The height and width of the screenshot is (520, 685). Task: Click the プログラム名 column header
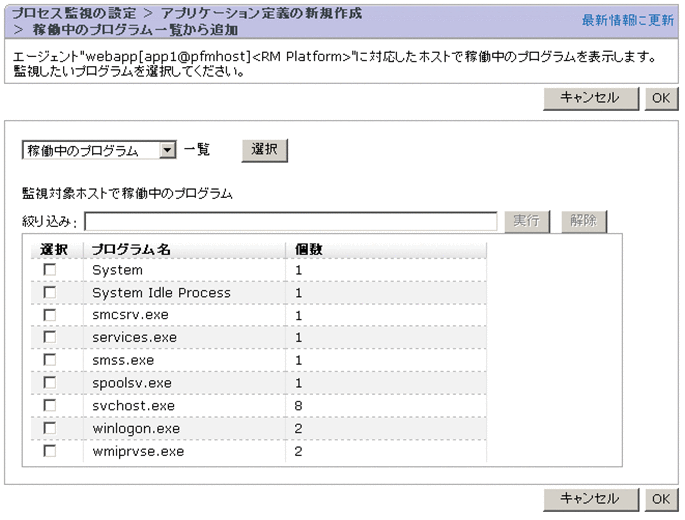(131, 250)
